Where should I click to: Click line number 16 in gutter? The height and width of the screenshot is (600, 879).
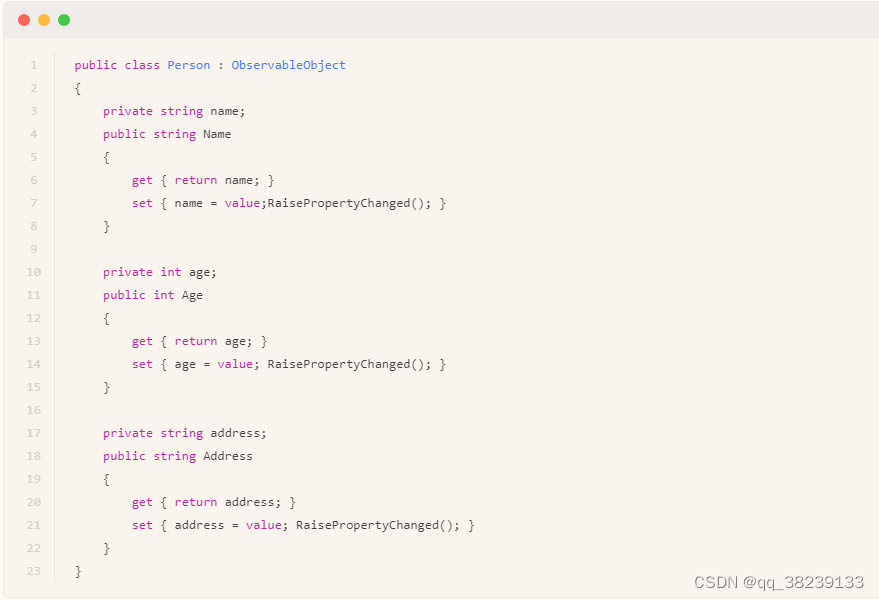[x=34, y=410]
